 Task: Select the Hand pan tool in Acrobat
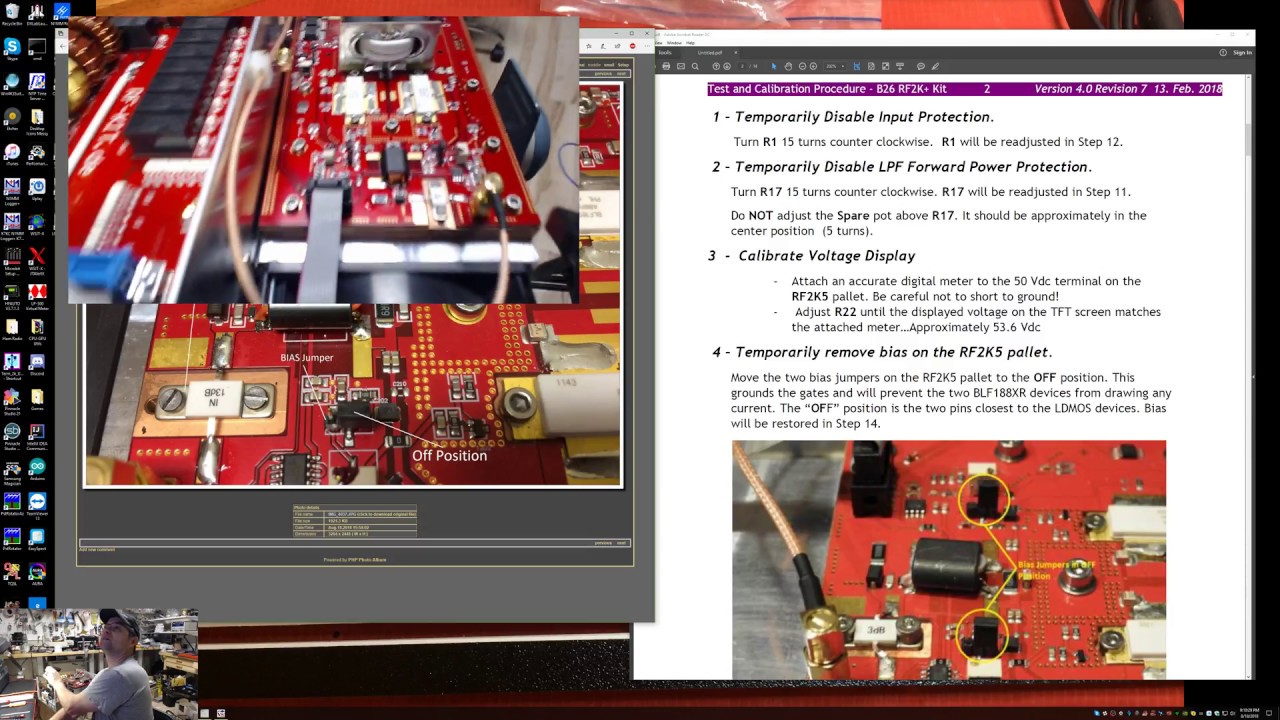pyautogui.click(x=788, y=66)
